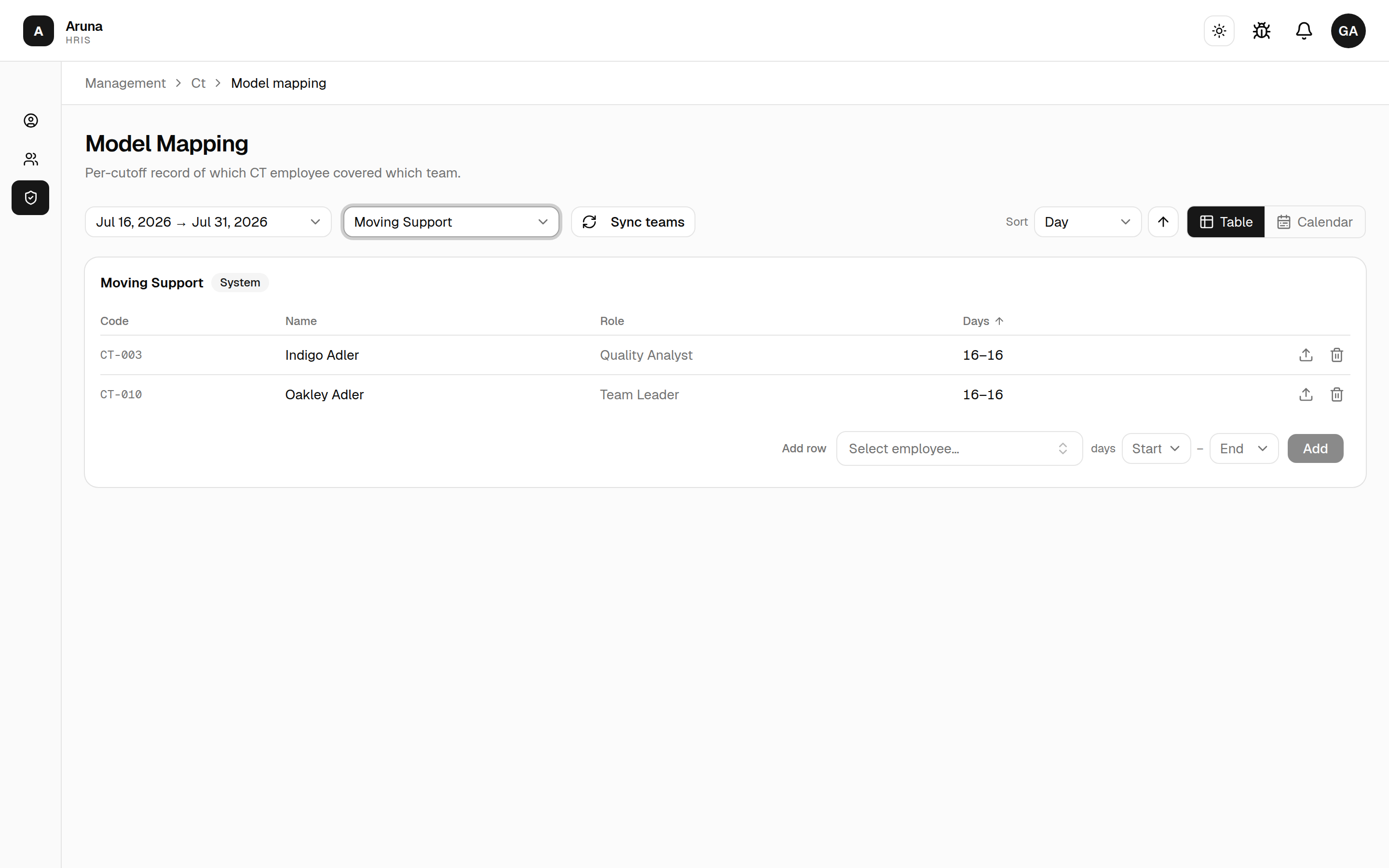Image resolution: width=1389 pixels, height=868 pixels.
Task: Open the End day dropdown
Action: 1244,449
